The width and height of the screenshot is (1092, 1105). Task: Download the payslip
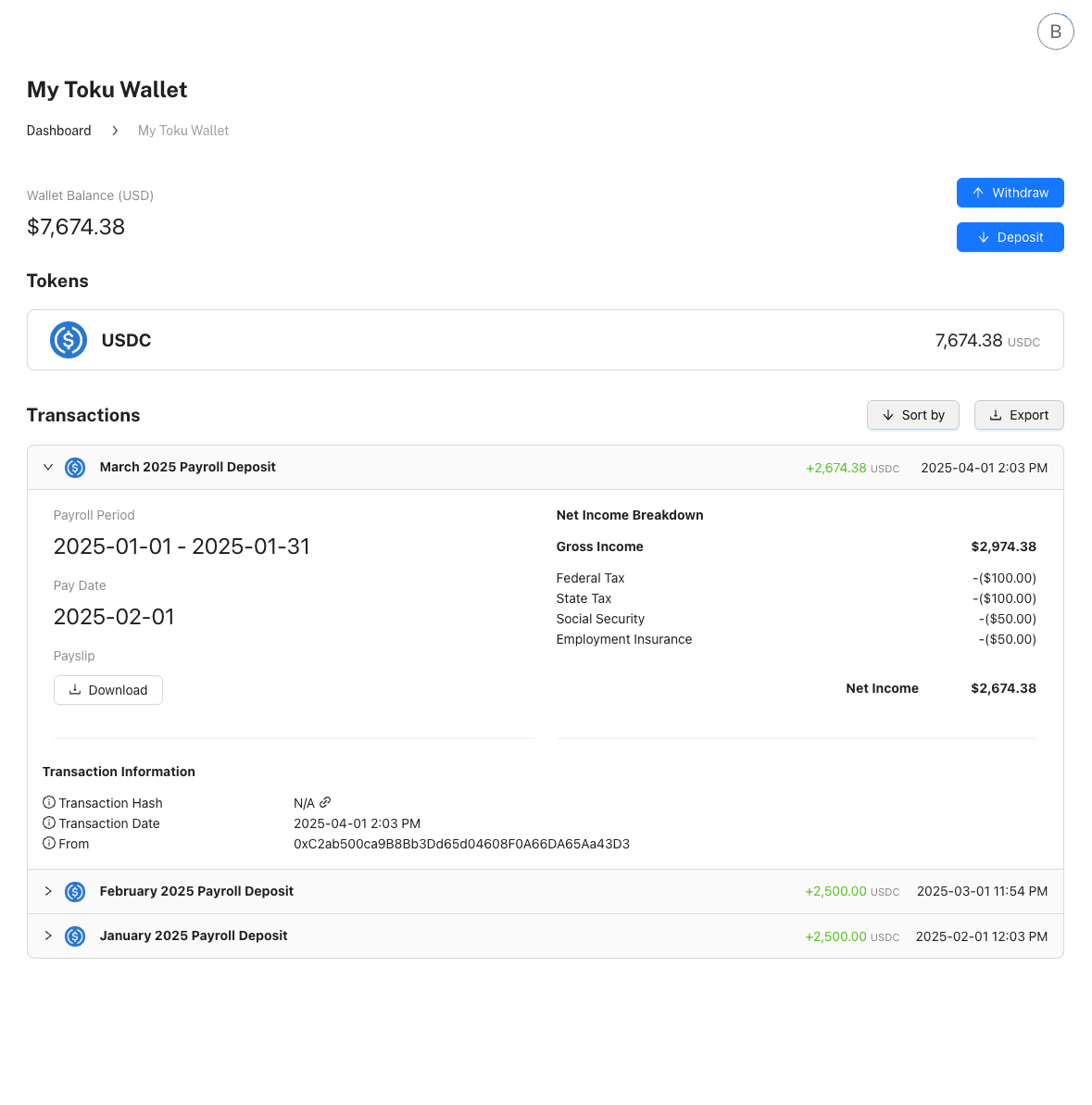click(x=108, y=690)
